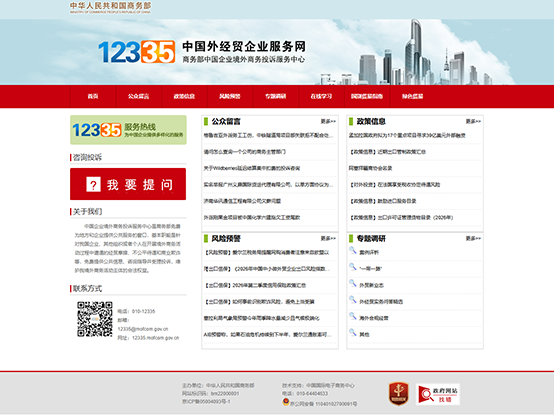Open the 外贸新业态 topic
Viewport: 554px width, 415px height.
(371, 285)
